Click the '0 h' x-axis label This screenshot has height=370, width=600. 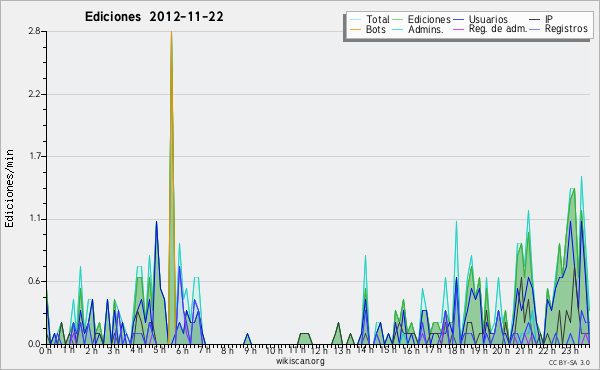point(46,351)
